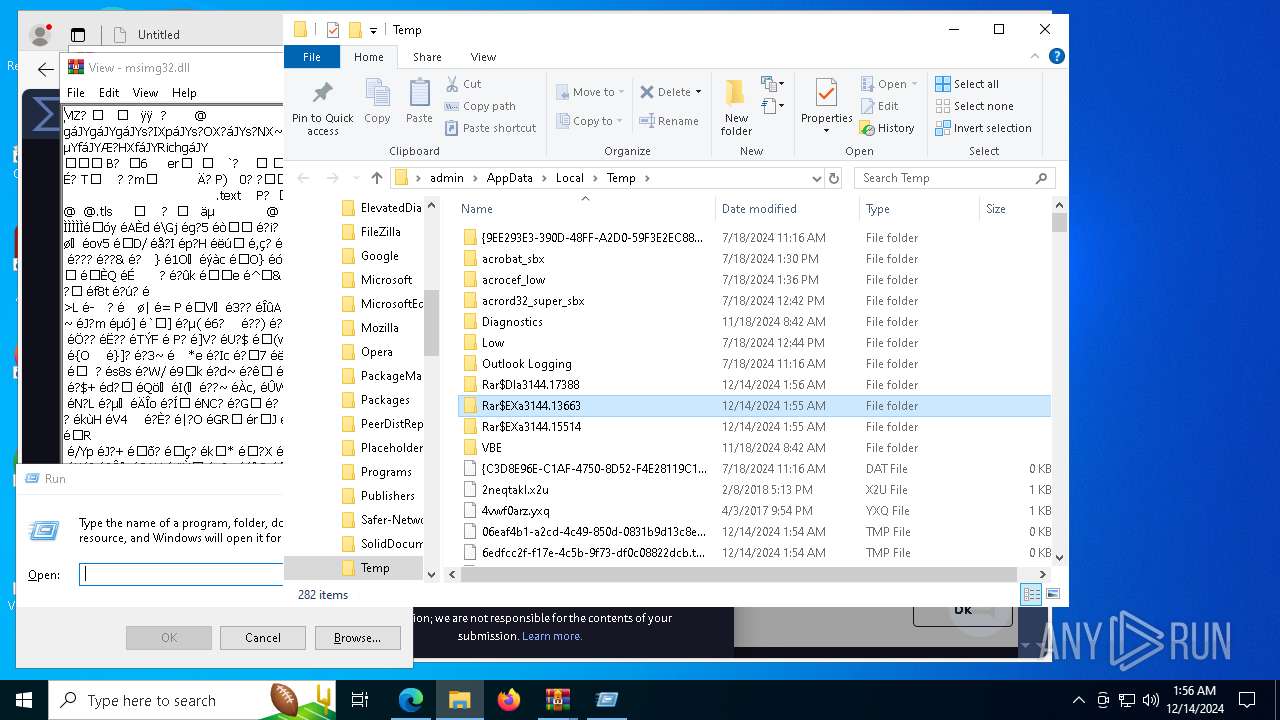Screen dimensions: 1280x720
Task: Click Copy path in the ribbon
Action: pos(480,106)
